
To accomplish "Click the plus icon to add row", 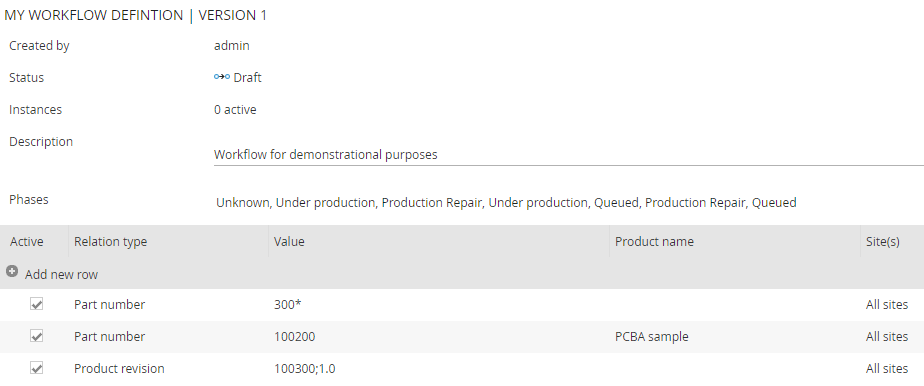I will (x=12, y=272).
